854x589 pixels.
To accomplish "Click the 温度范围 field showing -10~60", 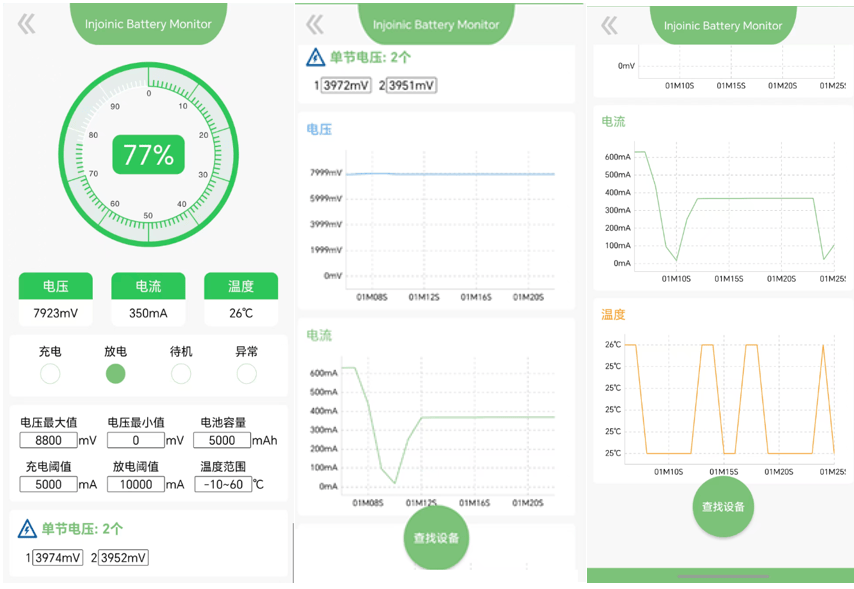I will pyautogui.click(x=221, y=485).
